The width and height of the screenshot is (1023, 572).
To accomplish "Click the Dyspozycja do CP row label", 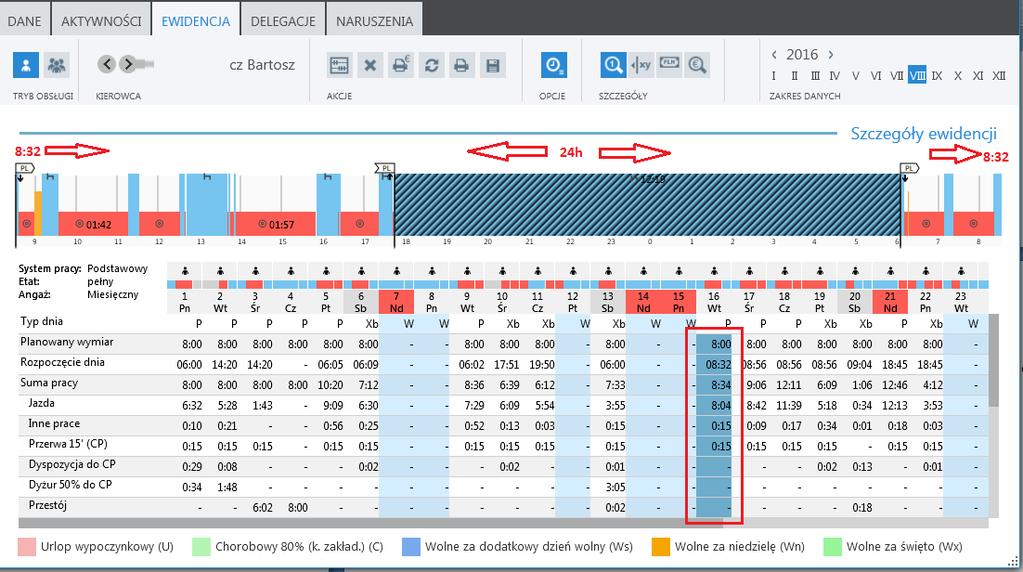I will point(72,464).
